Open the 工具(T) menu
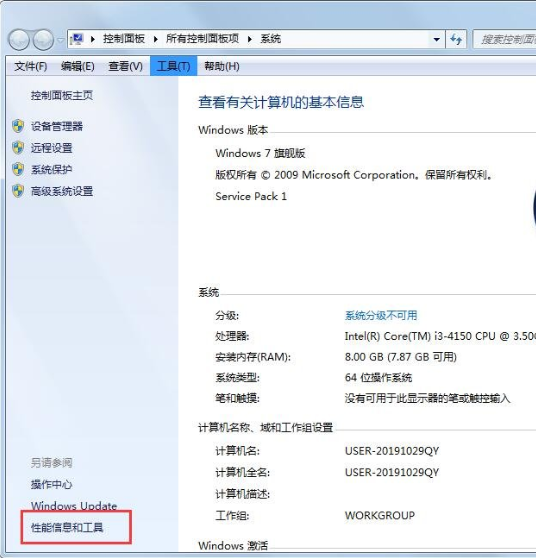 pyautogui.click(x=174, y=66)
